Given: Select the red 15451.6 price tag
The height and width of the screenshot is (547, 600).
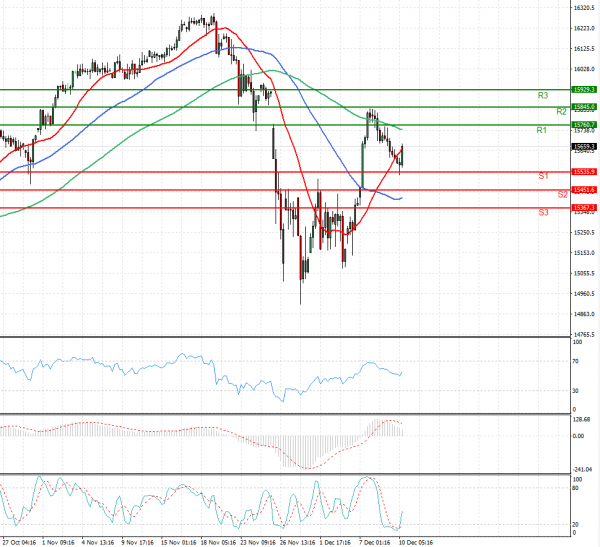Looking at the screenshot, I should click(x=584, y=190).
